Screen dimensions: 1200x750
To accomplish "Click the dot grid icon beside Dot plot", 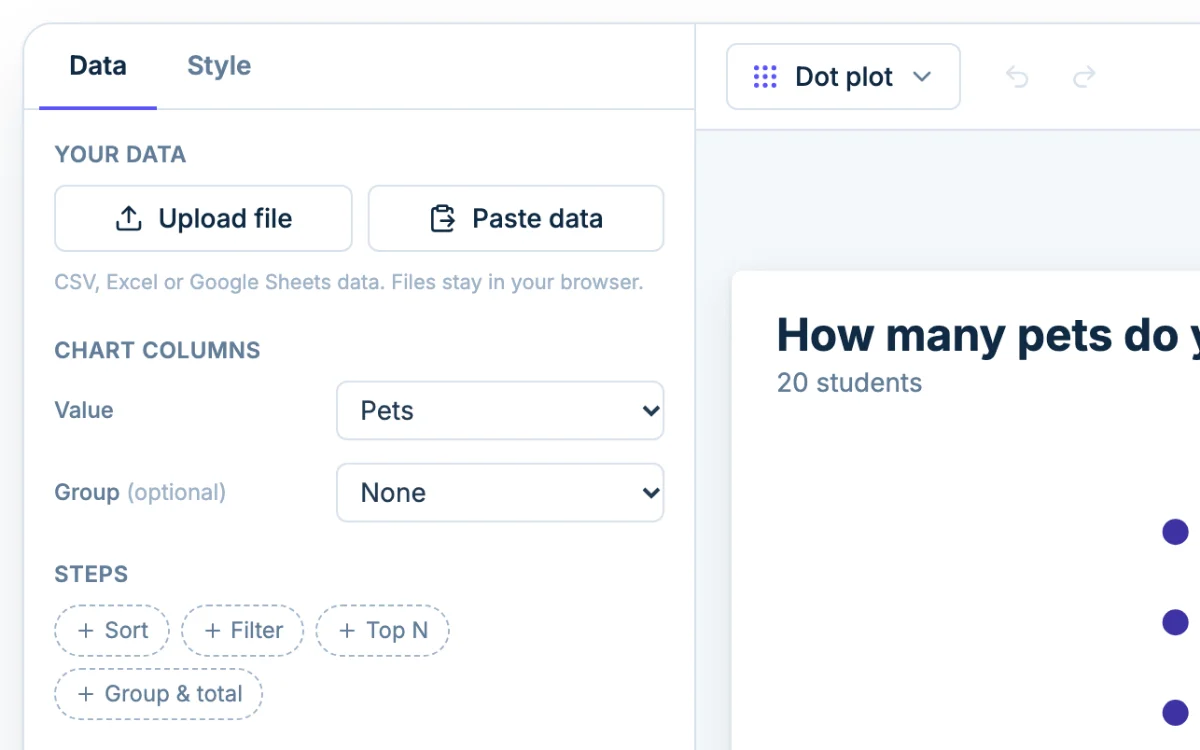I will click(x=765, y=77).
